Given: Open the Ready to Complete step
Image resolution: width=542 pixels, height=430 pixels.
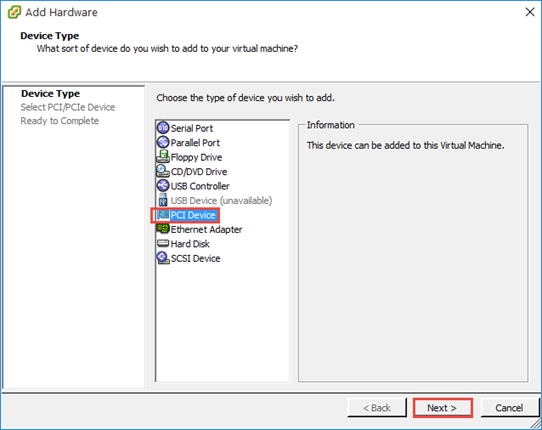Looking at the screenshot, I should click(59, 121).
